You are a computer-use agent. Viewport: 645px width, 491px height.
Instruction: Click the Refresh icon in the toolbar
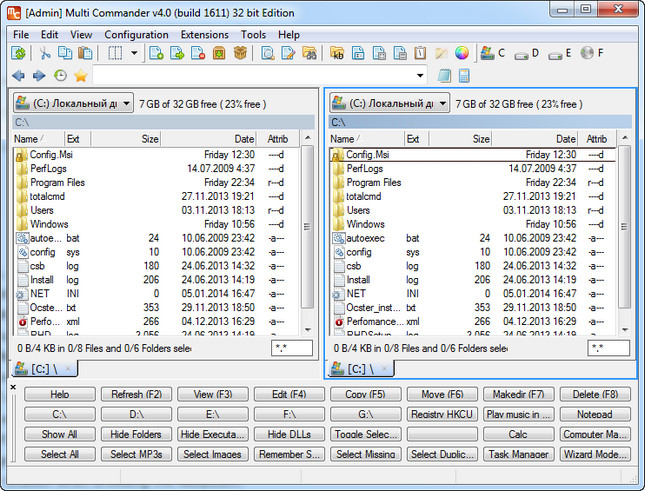click(18, 53)
